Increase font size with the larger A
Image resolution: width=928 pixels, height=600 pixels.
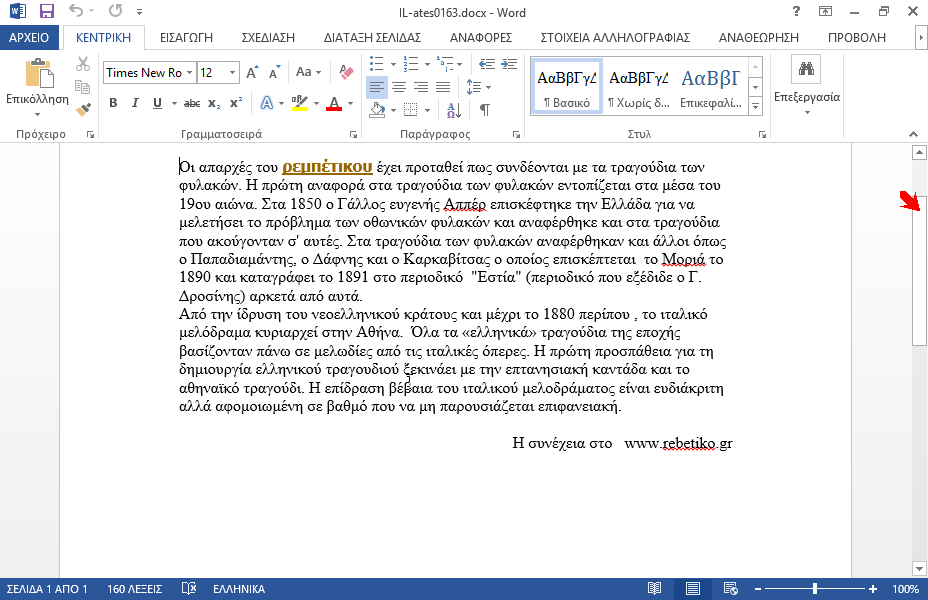[252, 72]
